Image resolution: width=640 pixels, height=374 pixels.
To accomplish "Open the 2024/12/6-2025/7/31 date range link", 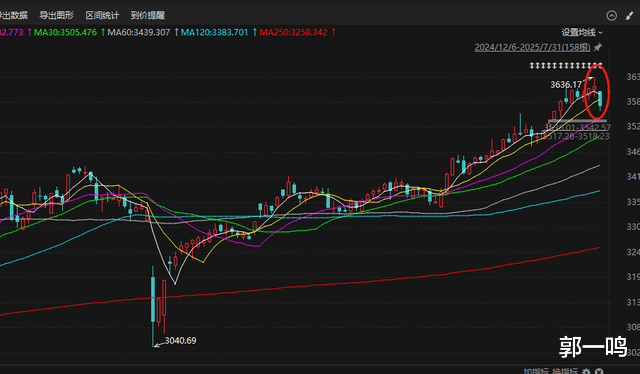I will click(x=532, y=47).
